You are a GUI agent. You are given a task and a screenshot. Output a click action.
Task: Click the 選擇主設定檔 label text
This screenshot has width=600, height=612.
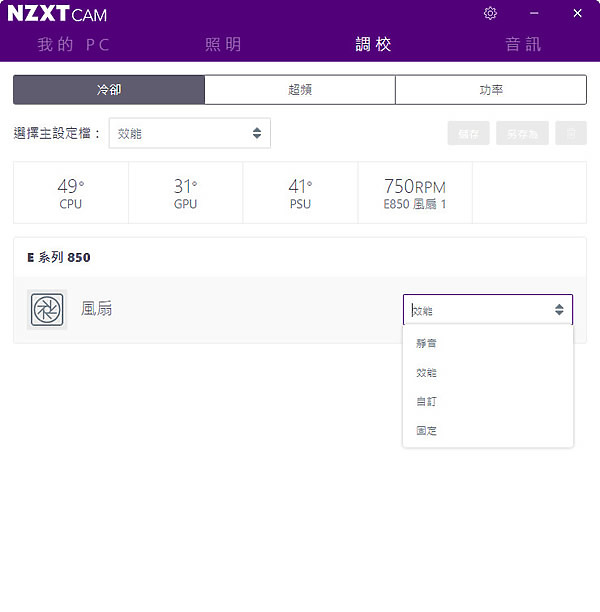56,133
